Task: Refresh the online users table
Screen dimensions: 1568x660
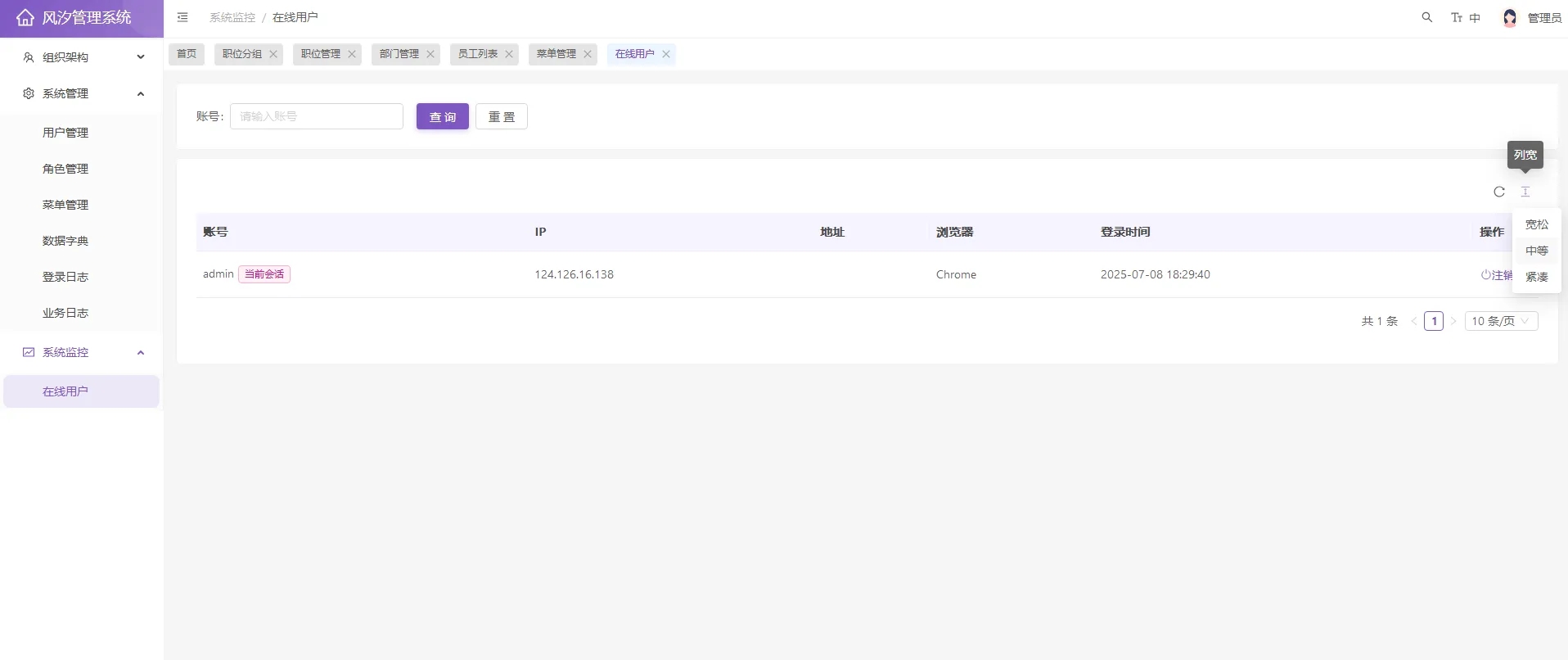Action: coord(1498,192)
